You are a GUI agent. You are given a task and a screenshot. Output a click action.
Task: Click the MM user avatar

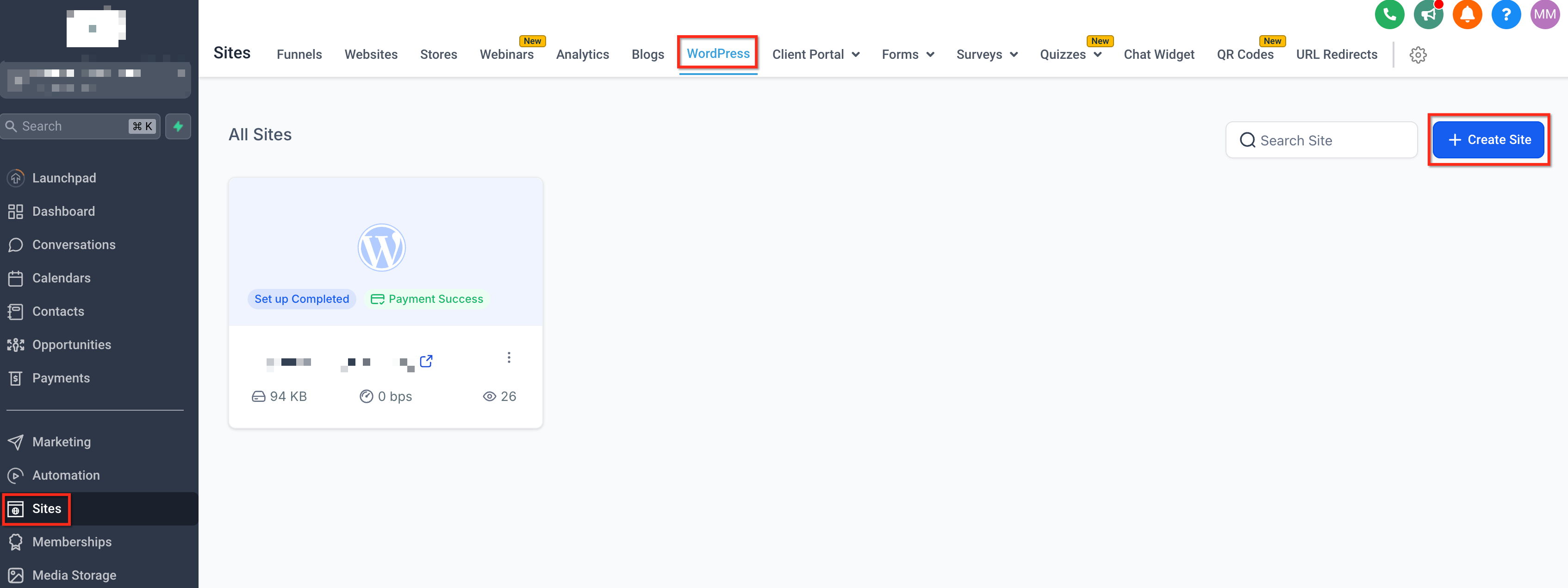[x=1545, y=15]
